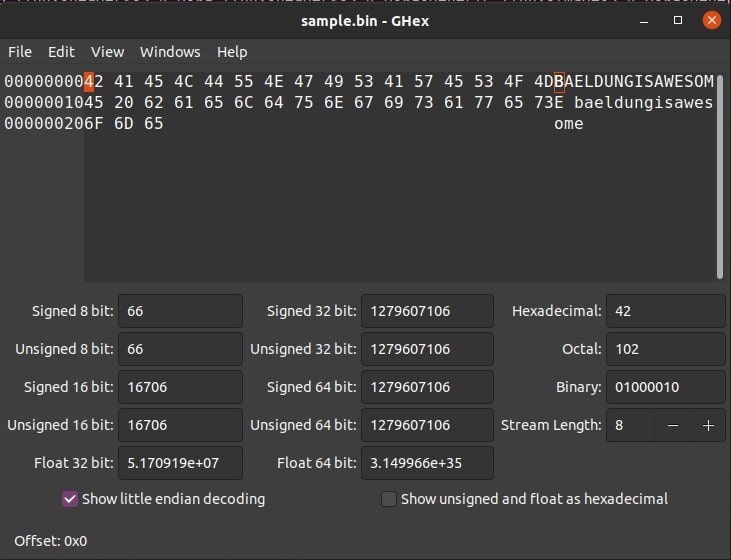
Task: Click the Binary value field
Action: tap(665, 387)
